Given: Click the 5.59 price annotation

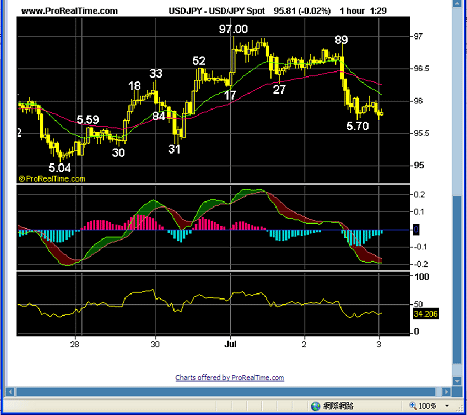Looking at the screenshot, I should pyautogui.click(x=88, y=120).
